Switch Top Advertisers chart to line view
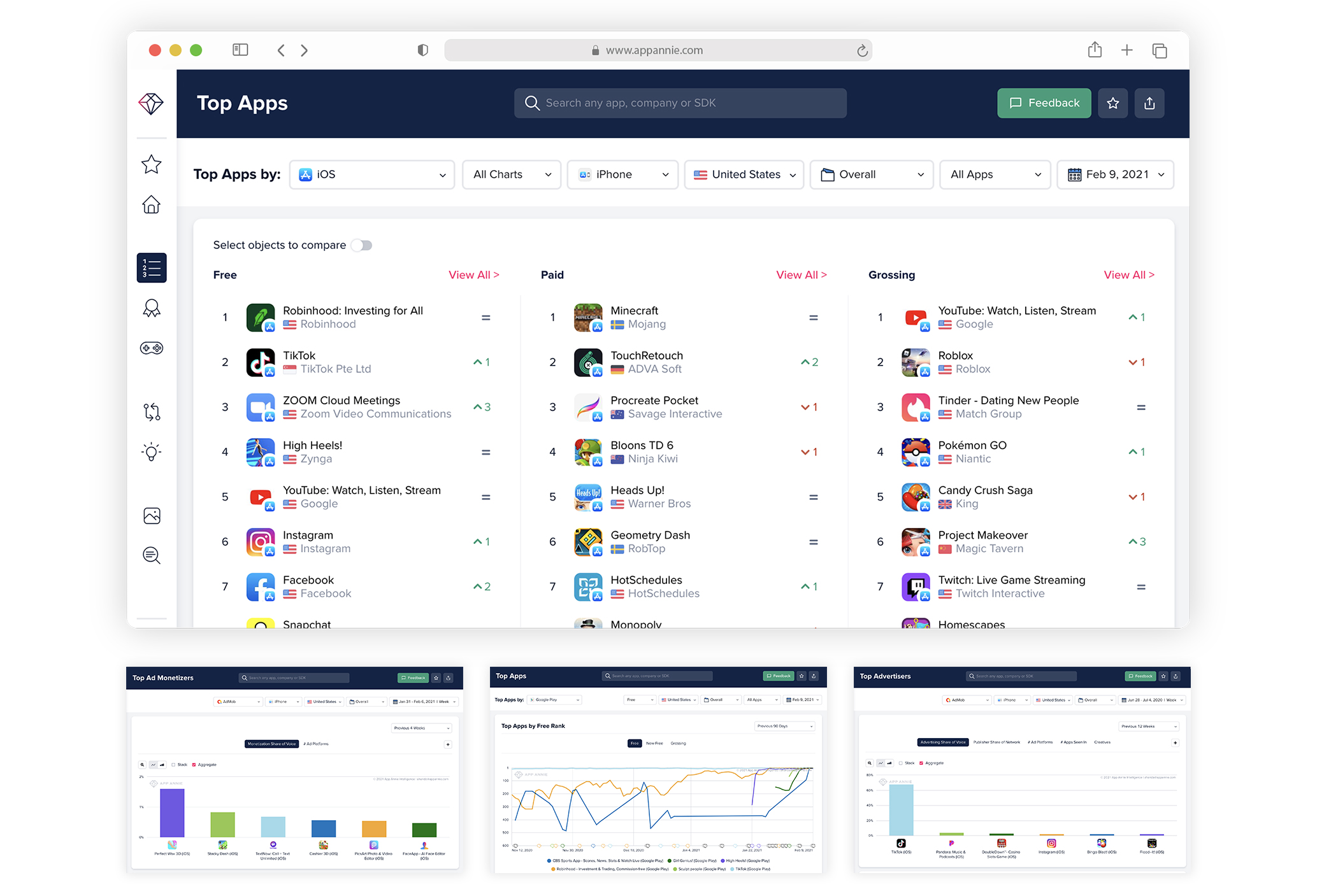Screen dimensions: 1338x896 pyautogui.click(x=881, y=763)
